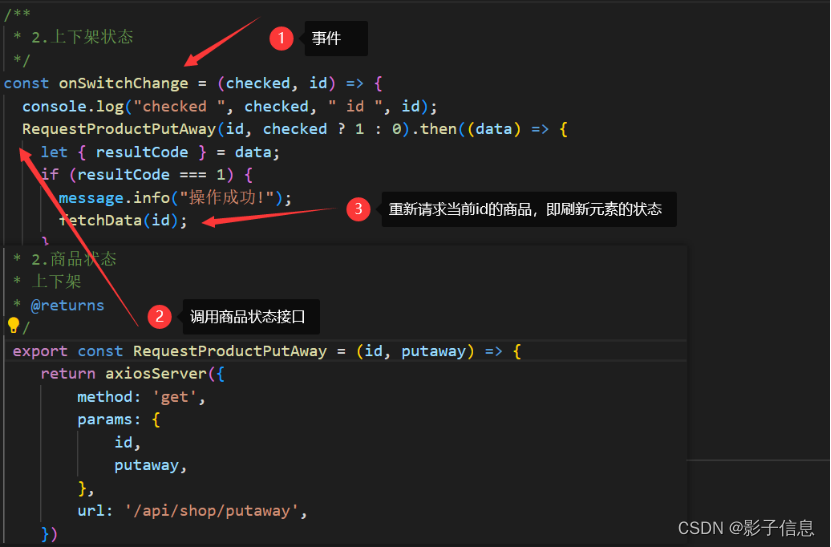Click the '/api/shop/putaway' url string
This screenshot has height=547, width=831.
212,511
